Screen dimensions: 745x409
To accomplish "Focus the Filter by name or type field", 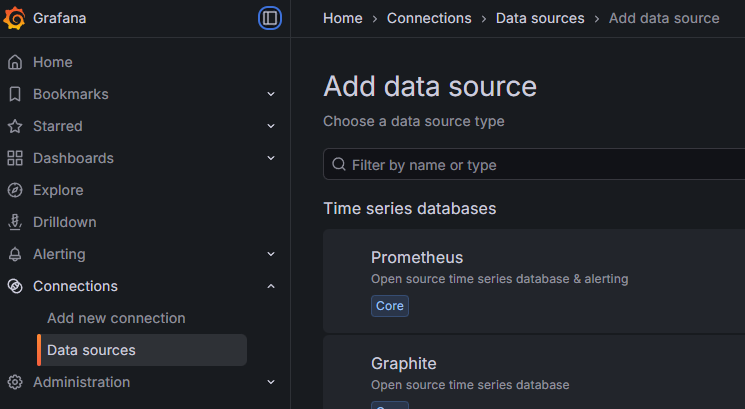I will click(x=540, y=165).
